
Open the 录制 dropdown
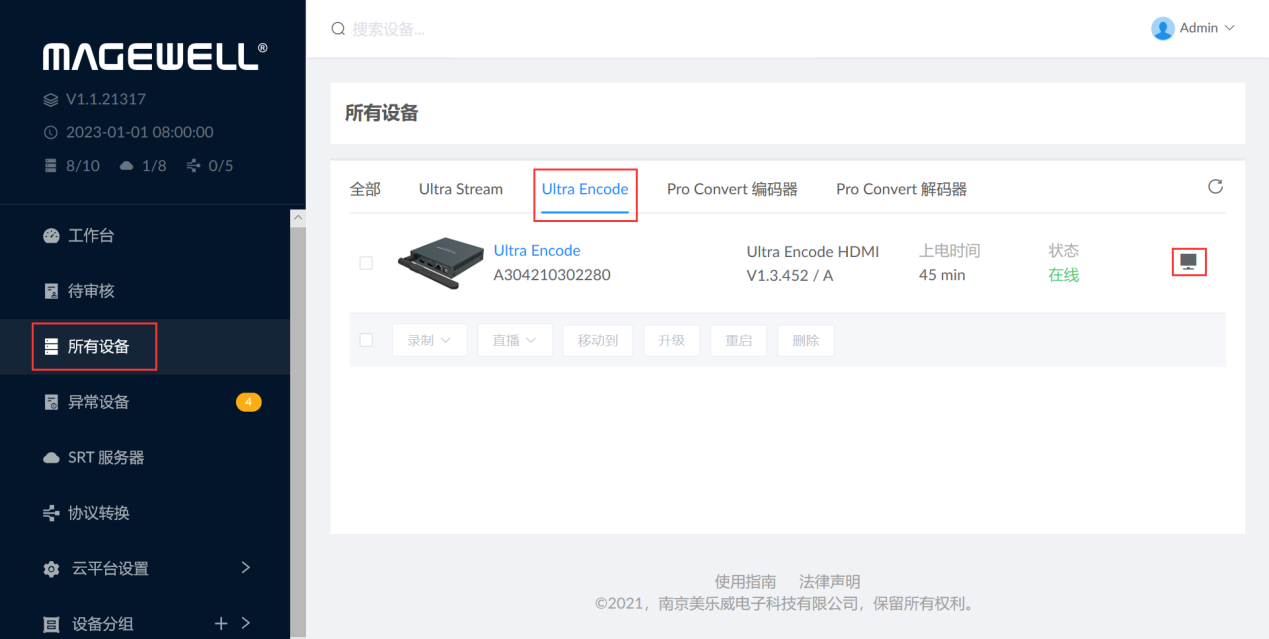click(x=430, y=340)
